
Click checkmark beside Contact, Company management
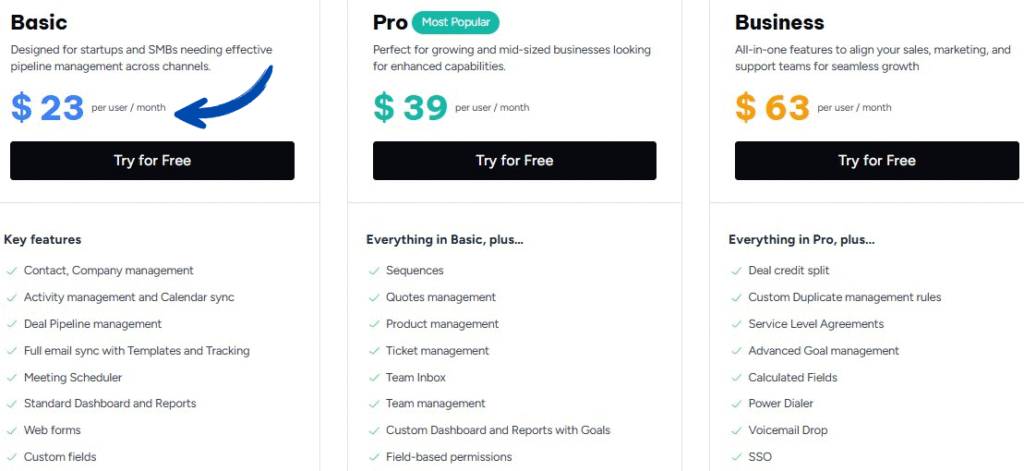(x=11, y=271)
